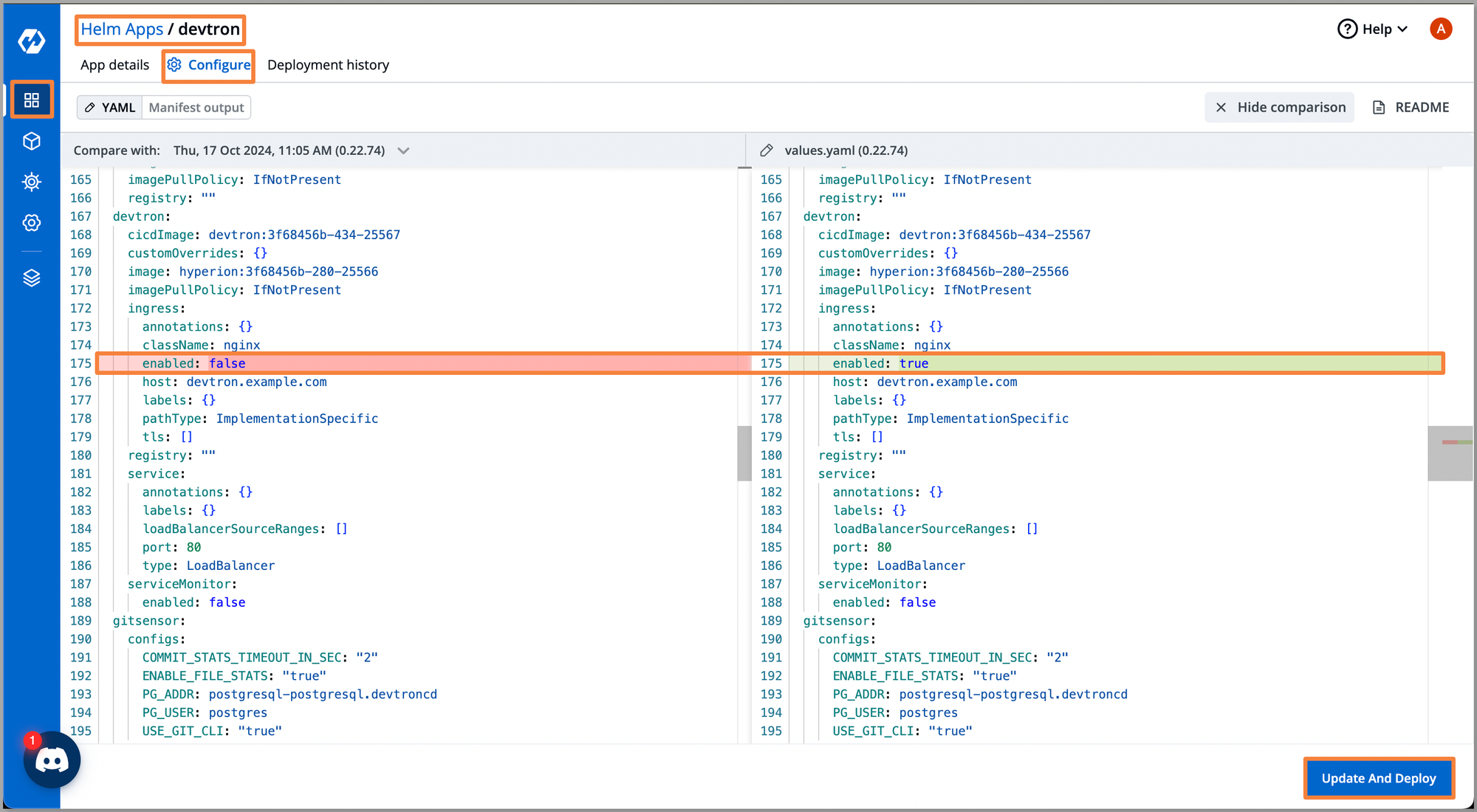Click right pane serviceMonitor 'enabled: false' line 188

coord(884,602)
